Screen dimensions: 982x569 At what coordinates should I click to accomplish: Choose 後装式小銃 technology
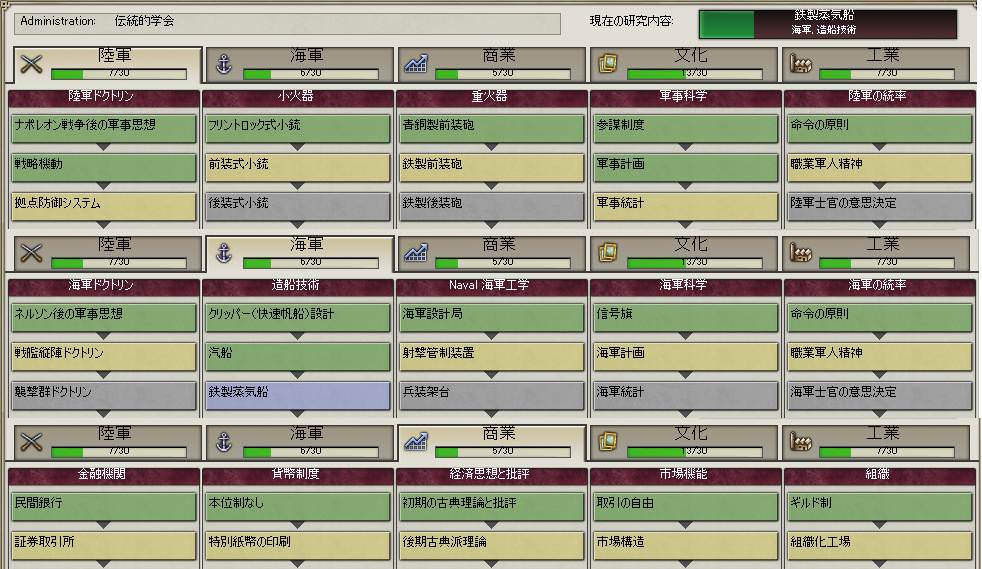[x=297, y=203]
